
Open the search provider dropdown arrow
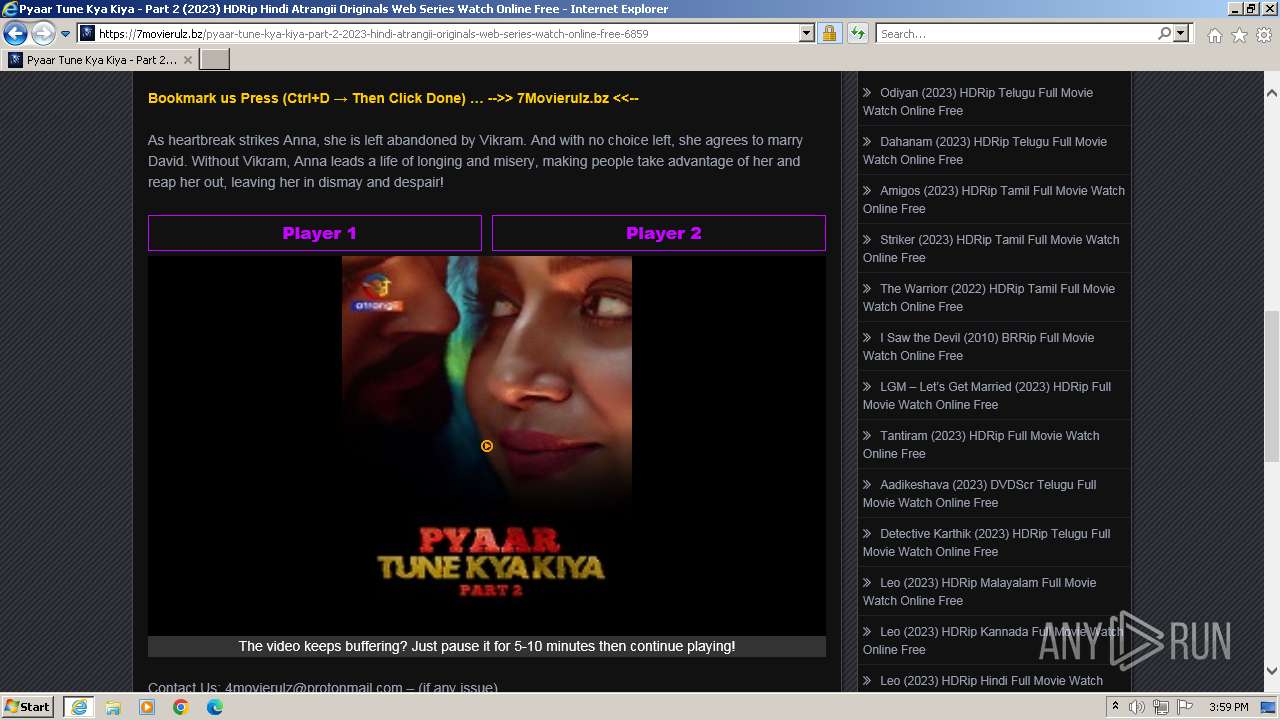point(1181,33)
